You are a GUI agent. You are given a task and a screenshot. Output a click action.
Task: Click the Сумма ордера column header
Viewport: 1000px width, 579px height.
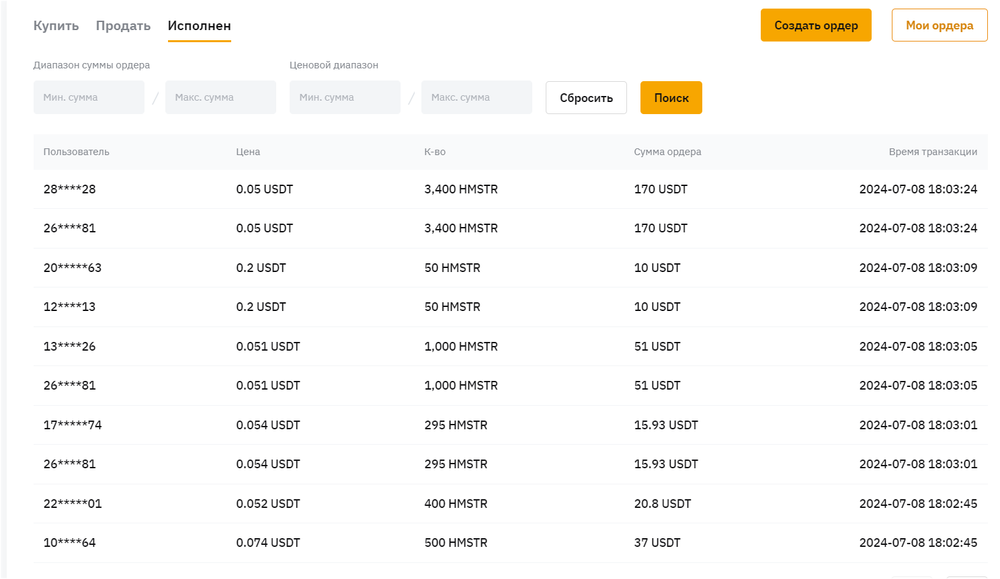[x=667, y=152]
